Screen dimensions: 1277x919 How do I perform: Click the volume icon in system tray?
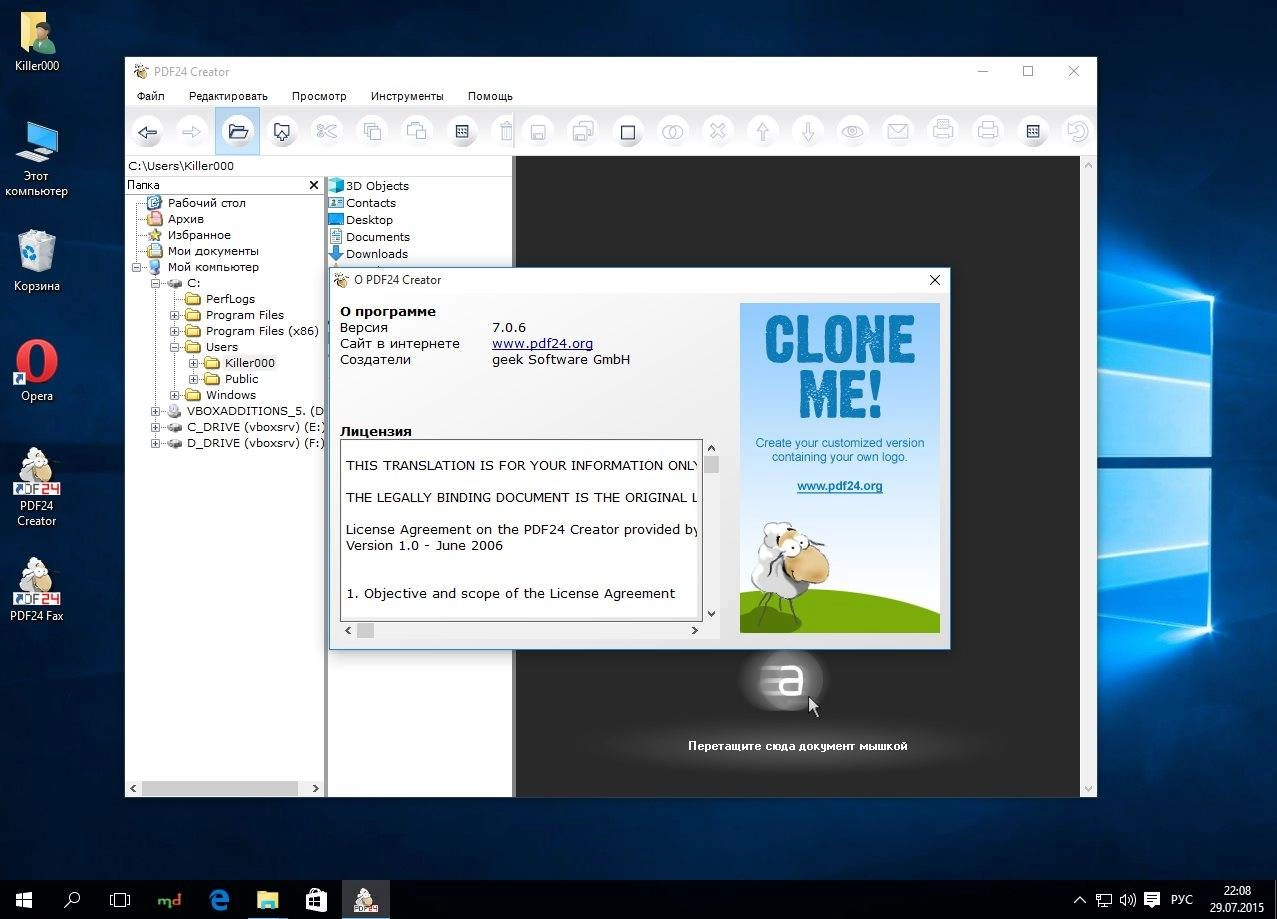coord(1127,900)
